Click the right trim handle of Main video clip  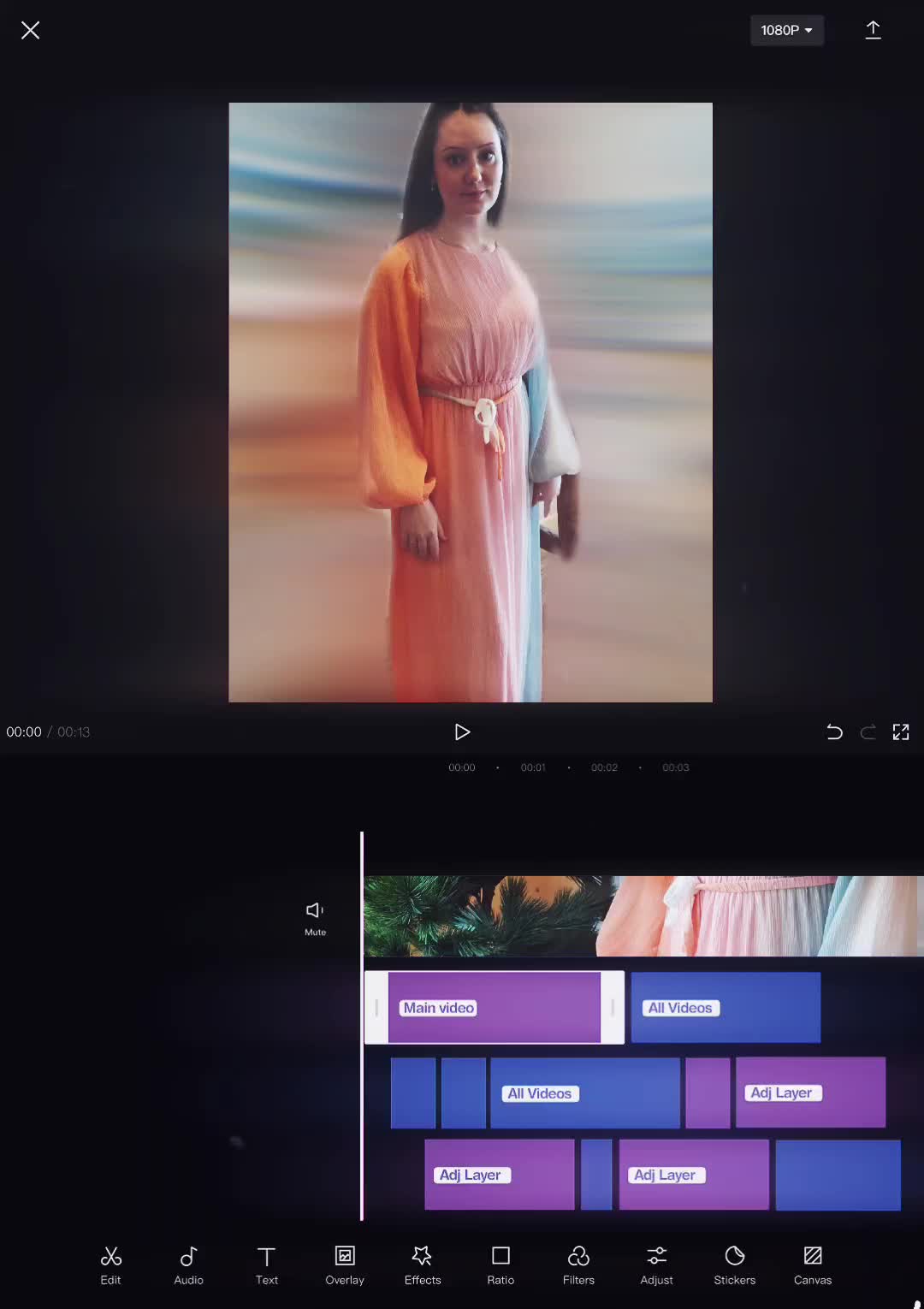[x=613, y=1008]
